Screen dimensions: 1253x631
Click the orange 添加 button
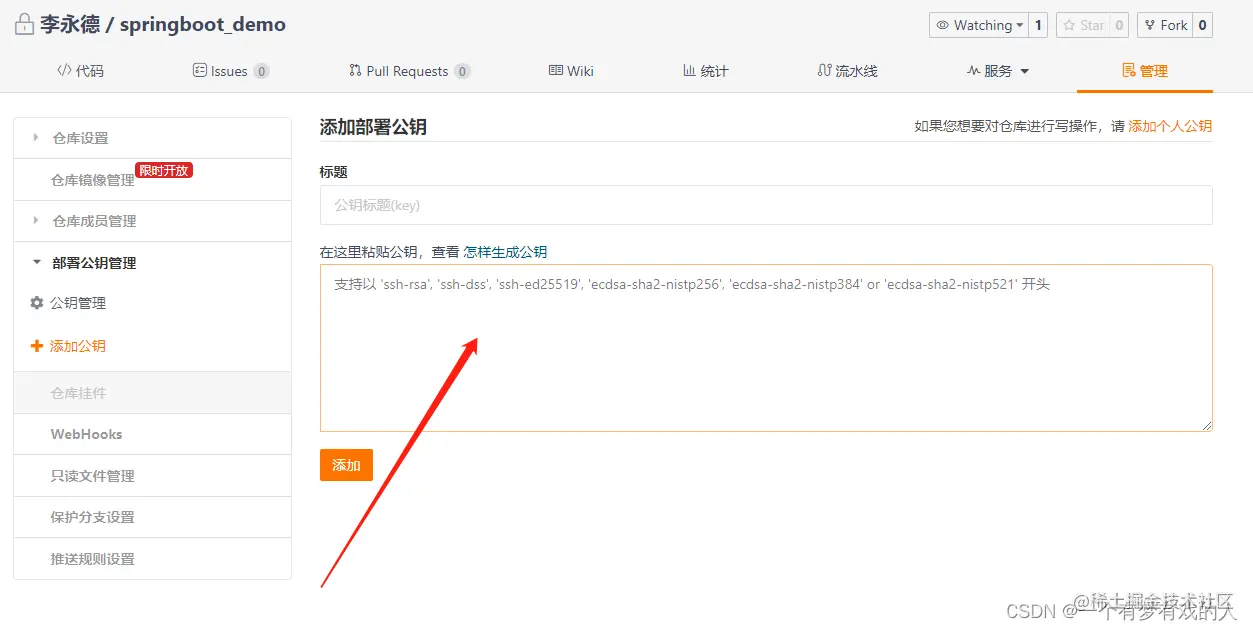coord(346,465)
